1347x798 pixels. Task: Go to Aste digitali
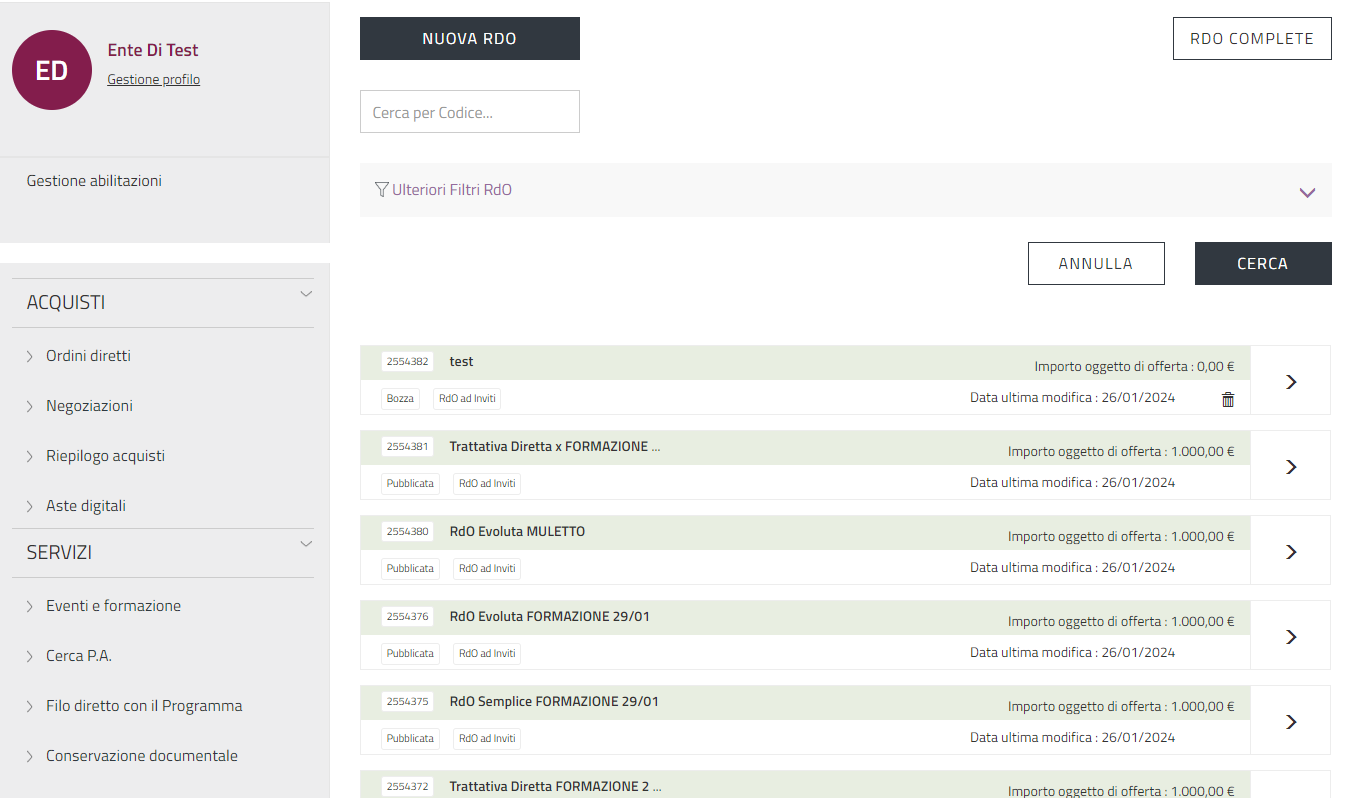coord(86,506)
